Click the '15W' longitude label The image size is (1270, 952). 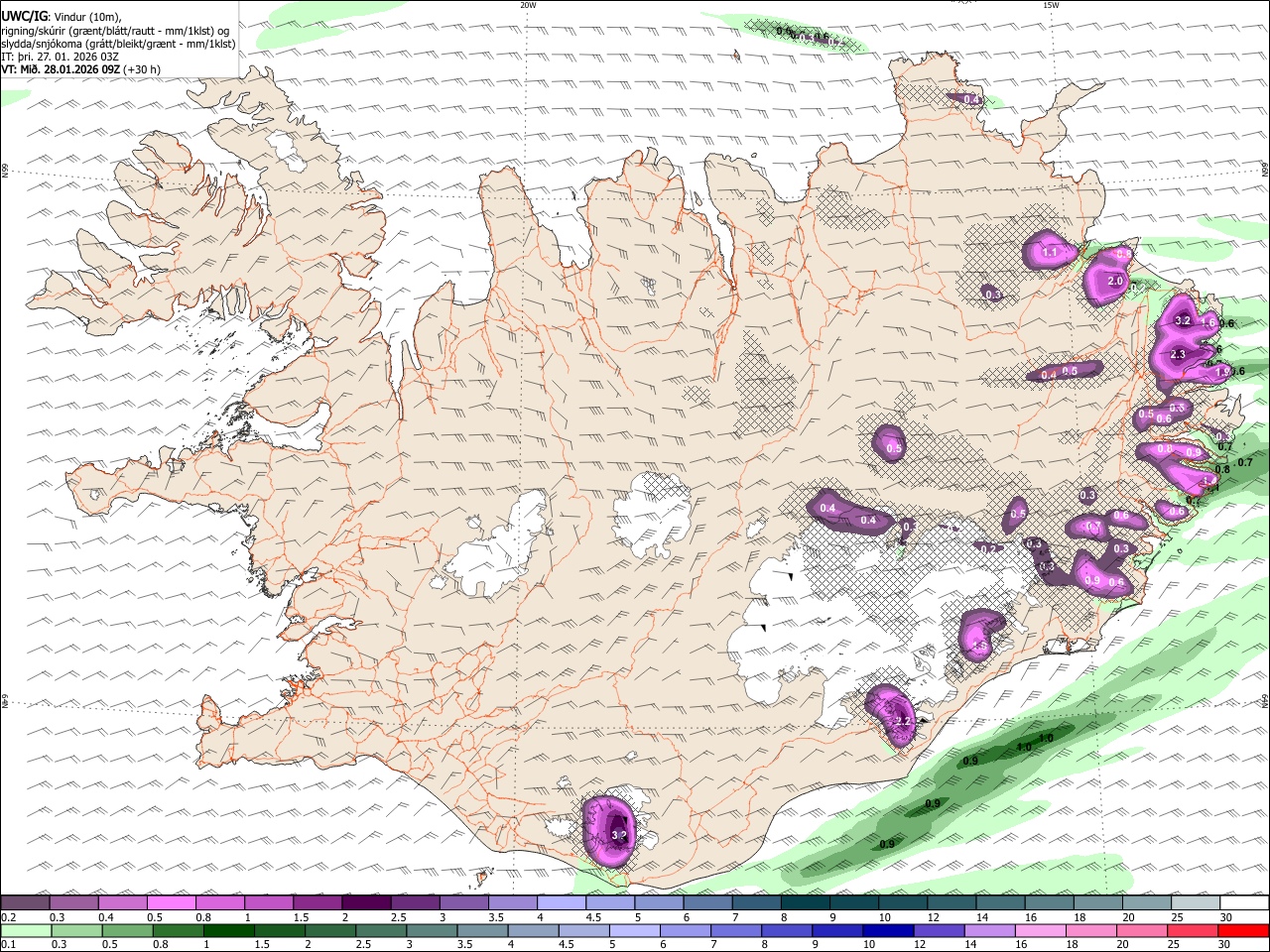coord(1051,5)
